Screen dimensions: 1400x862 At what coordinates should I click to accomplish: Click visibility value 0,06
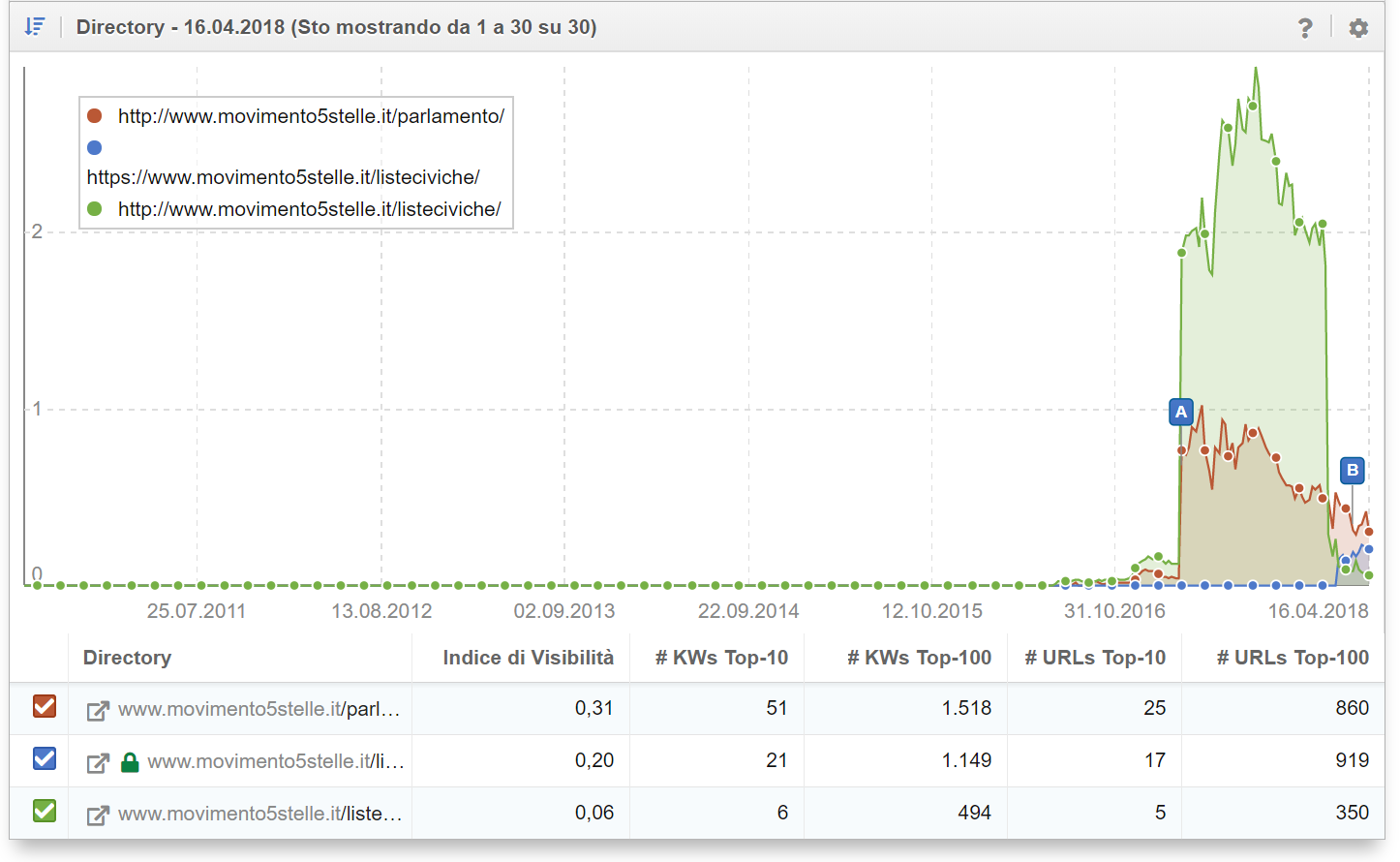coord(594,813)
